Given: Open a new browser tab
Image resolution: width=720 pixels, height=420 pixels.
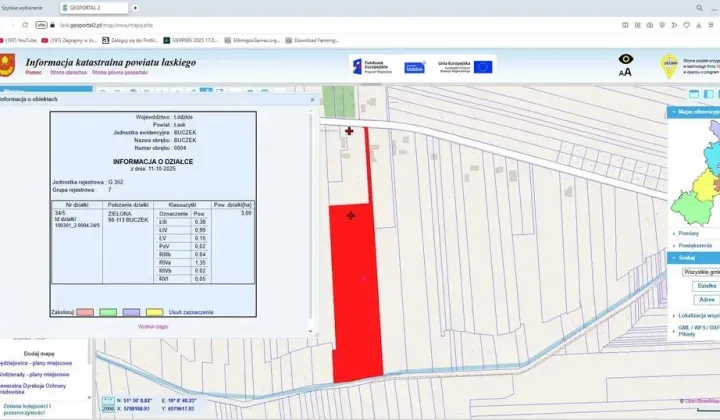Looking at the screenshot, I should tap(135, 7).
